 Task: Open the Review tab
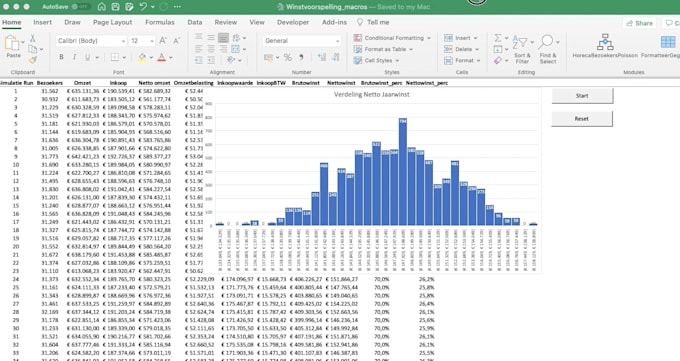(226, 22)
